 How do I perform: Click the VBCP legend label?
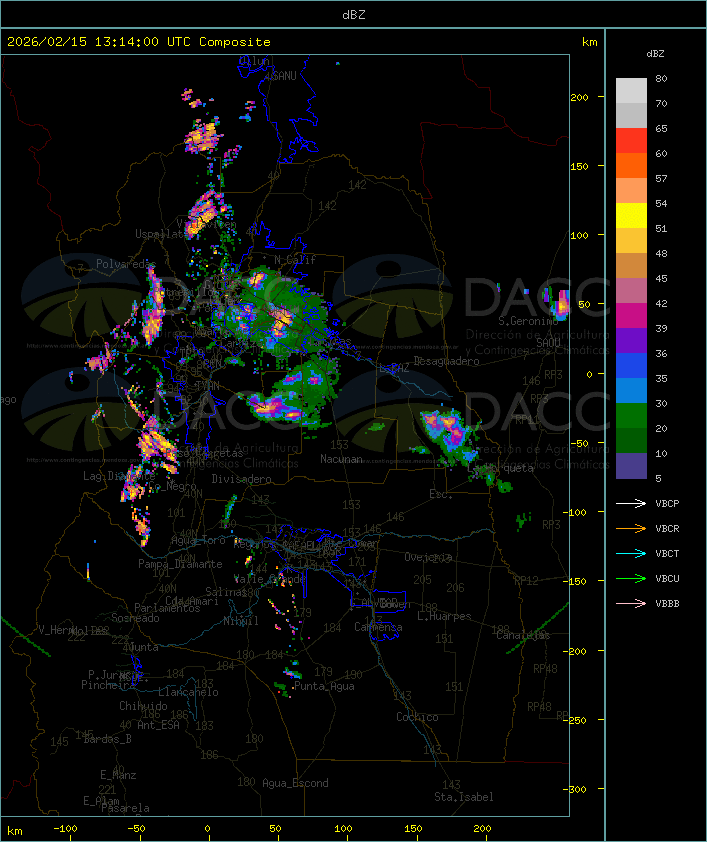667,504
